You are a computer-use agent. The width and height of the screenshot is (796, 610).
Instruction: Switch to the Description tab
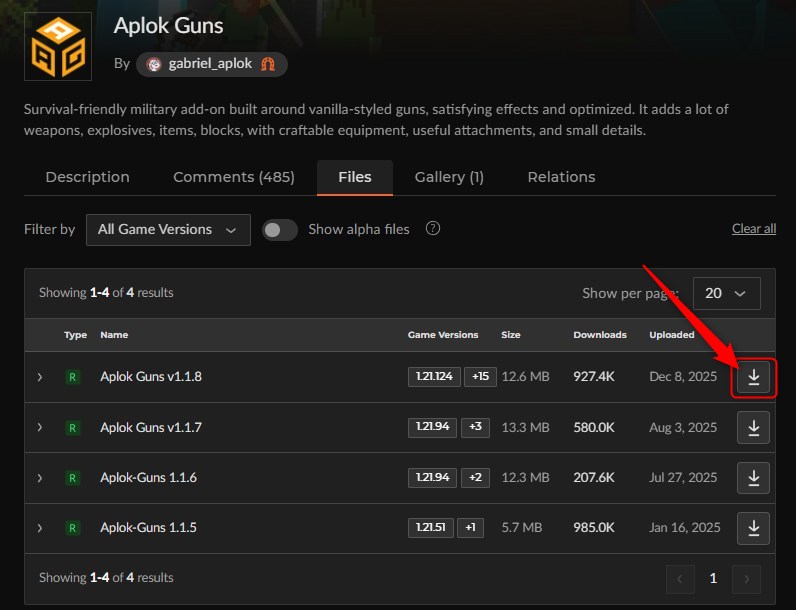tap(87, 177)
